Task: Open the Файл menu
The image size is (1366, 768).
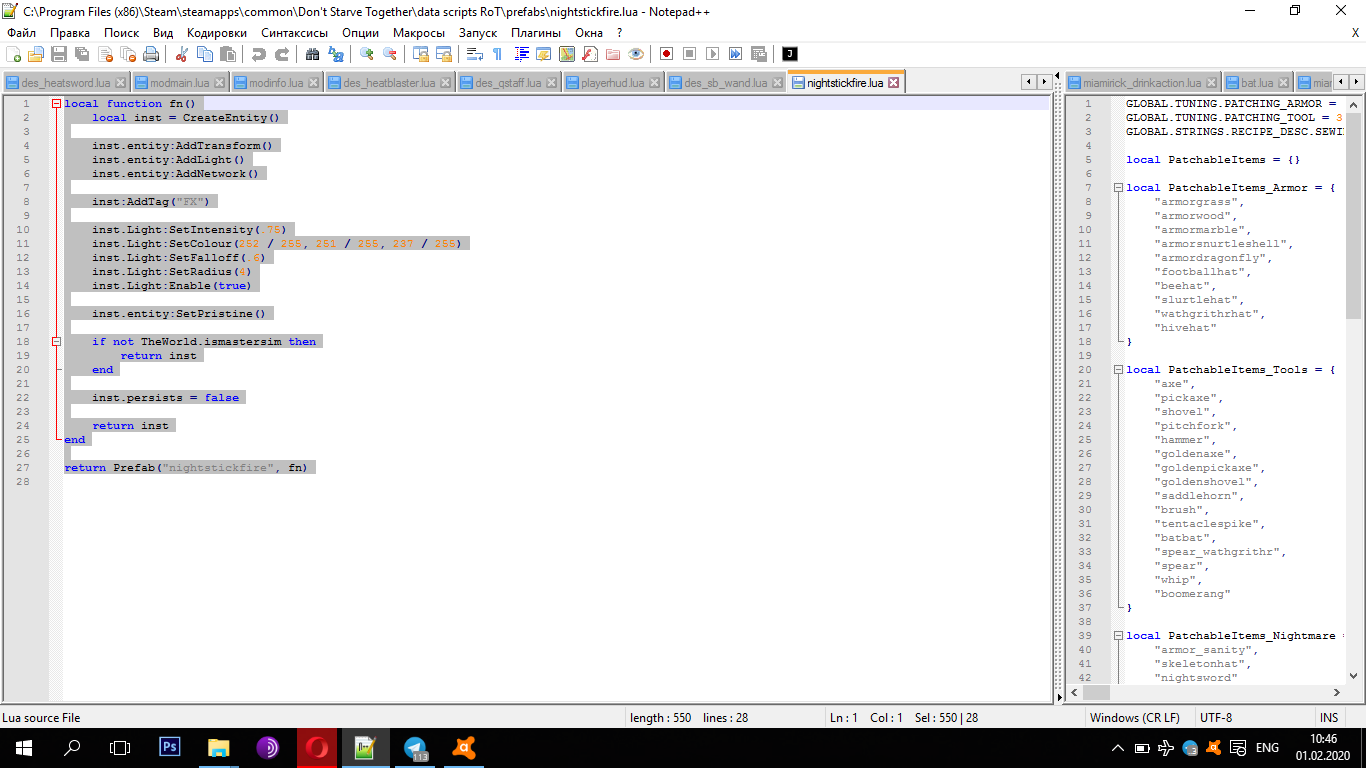Action: (x=21, y=33)
